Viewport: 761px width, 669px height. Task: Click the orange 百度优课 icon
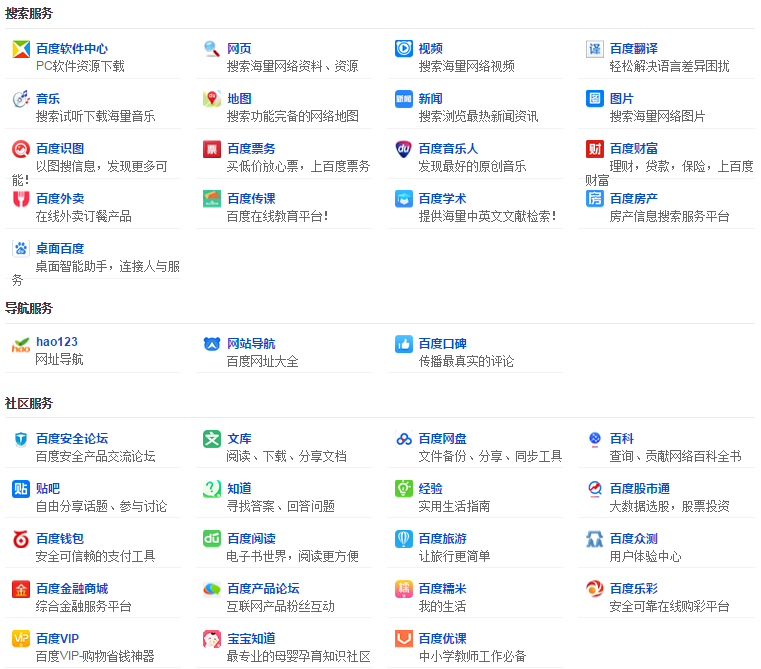pos(403,639)
